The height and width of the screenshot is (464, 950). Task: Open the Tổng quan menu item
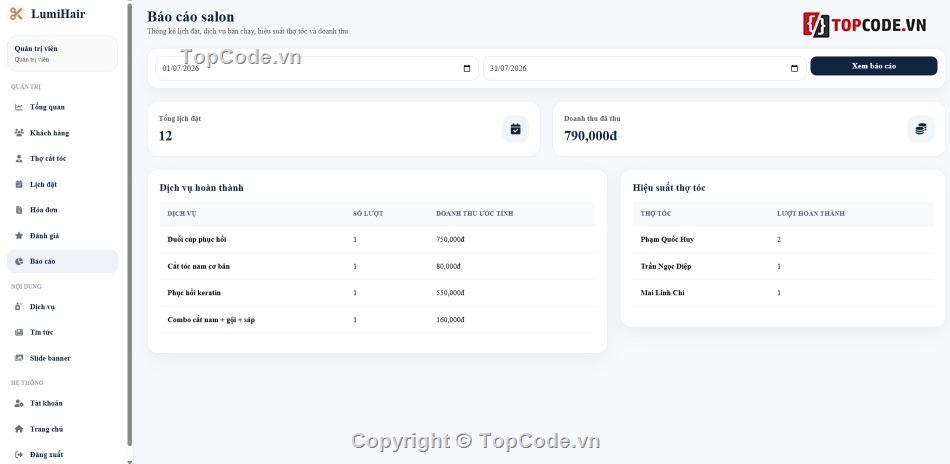pyautogui.click(x=62, y=107)
